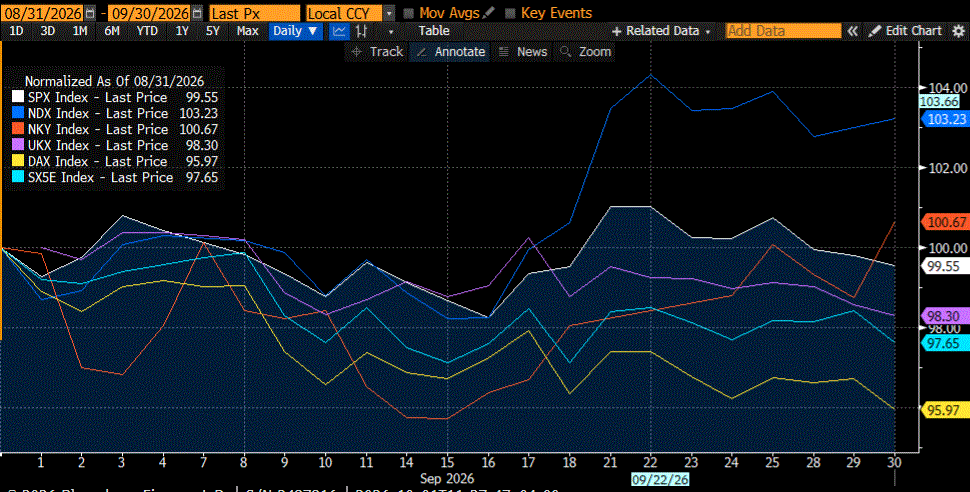Click the blue NDX Index legend swatch
This screenshot has height=492, width=970.
pyautogui.click(x=18, y=113)
